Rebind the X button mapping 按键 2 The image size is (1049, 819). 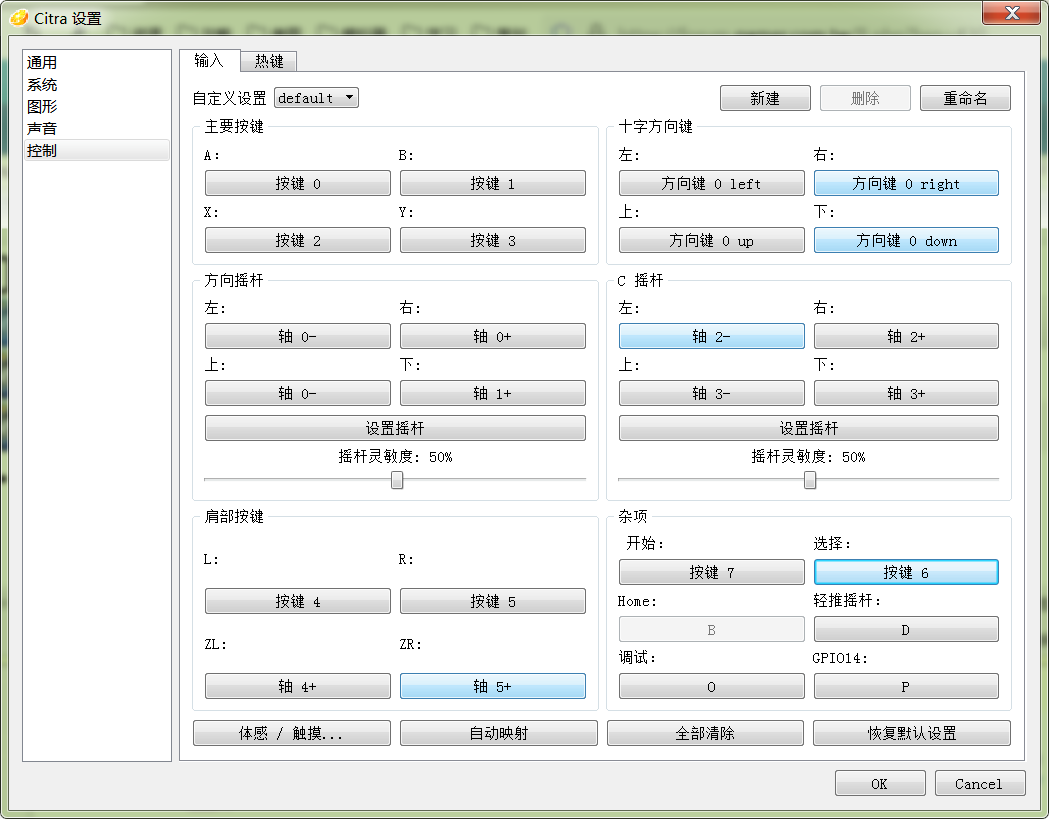click(298, 240)
